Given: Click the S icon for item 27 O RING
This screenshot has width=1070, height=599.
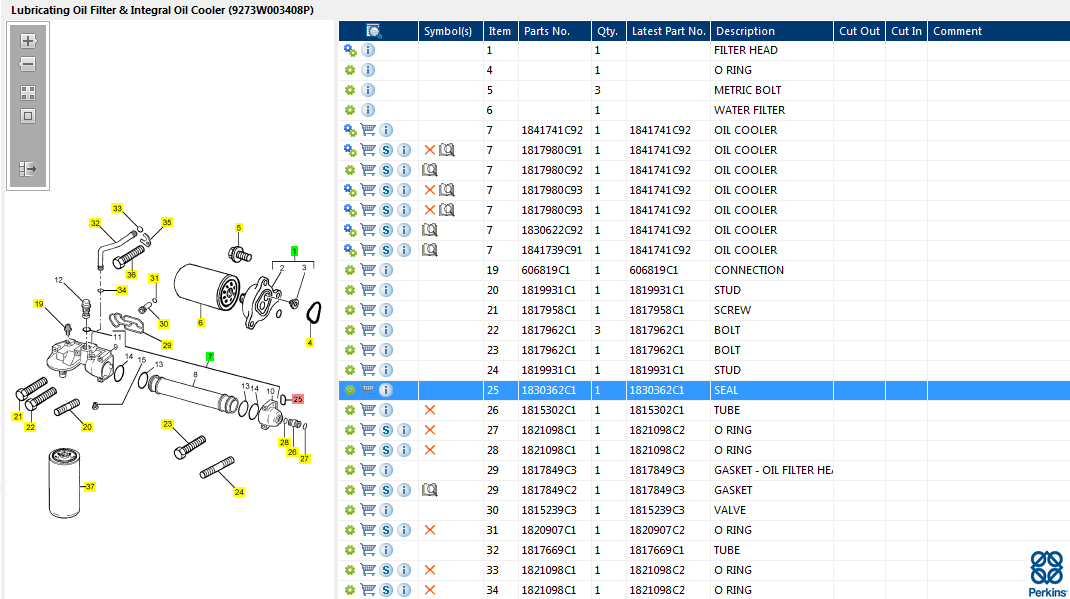Looking at the screenshot, I should pyautogui.click(x=386, y=430).
